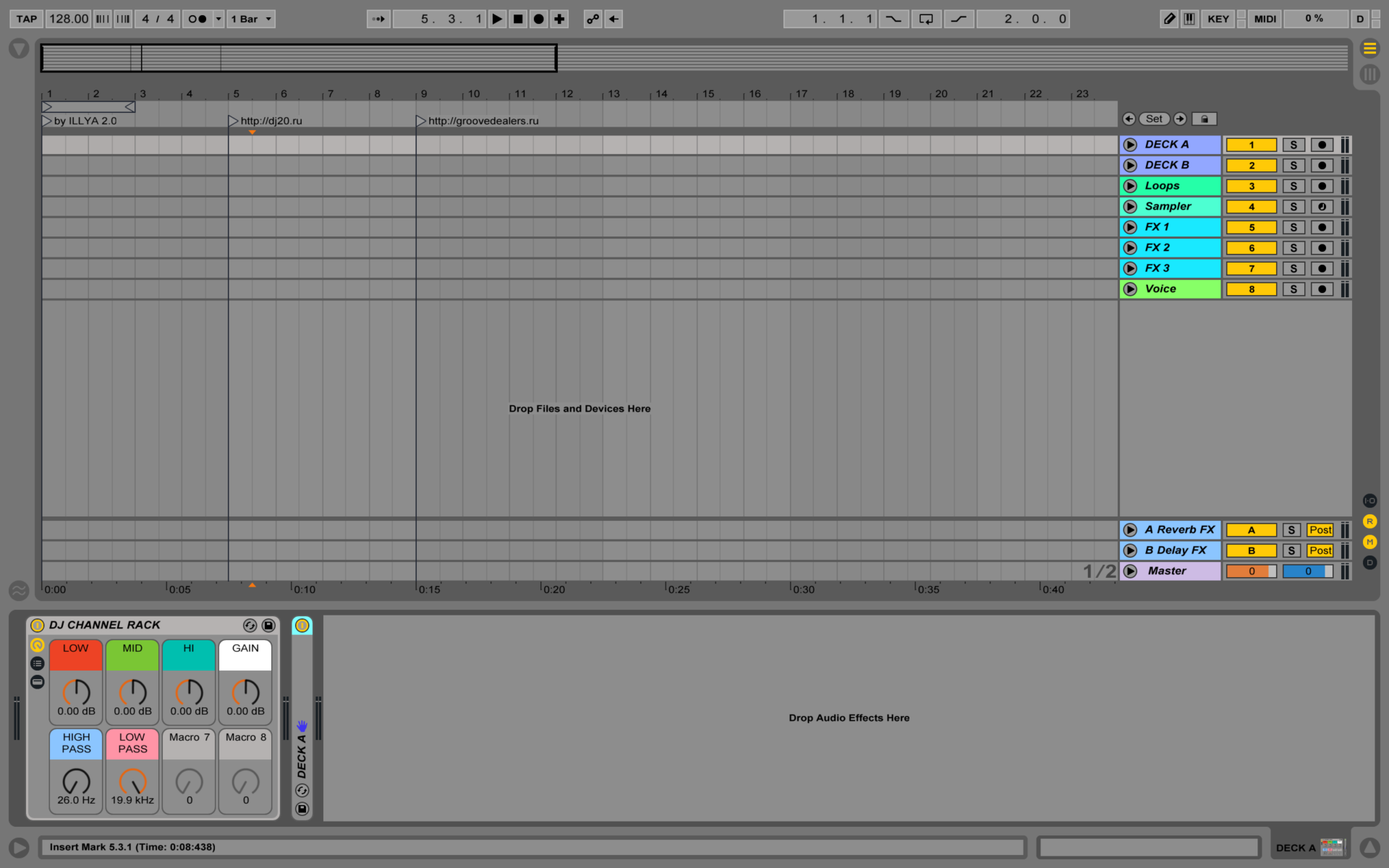Click the Back to Arrangement arrow
The image size is (1389, 868).
coord(614,19)
